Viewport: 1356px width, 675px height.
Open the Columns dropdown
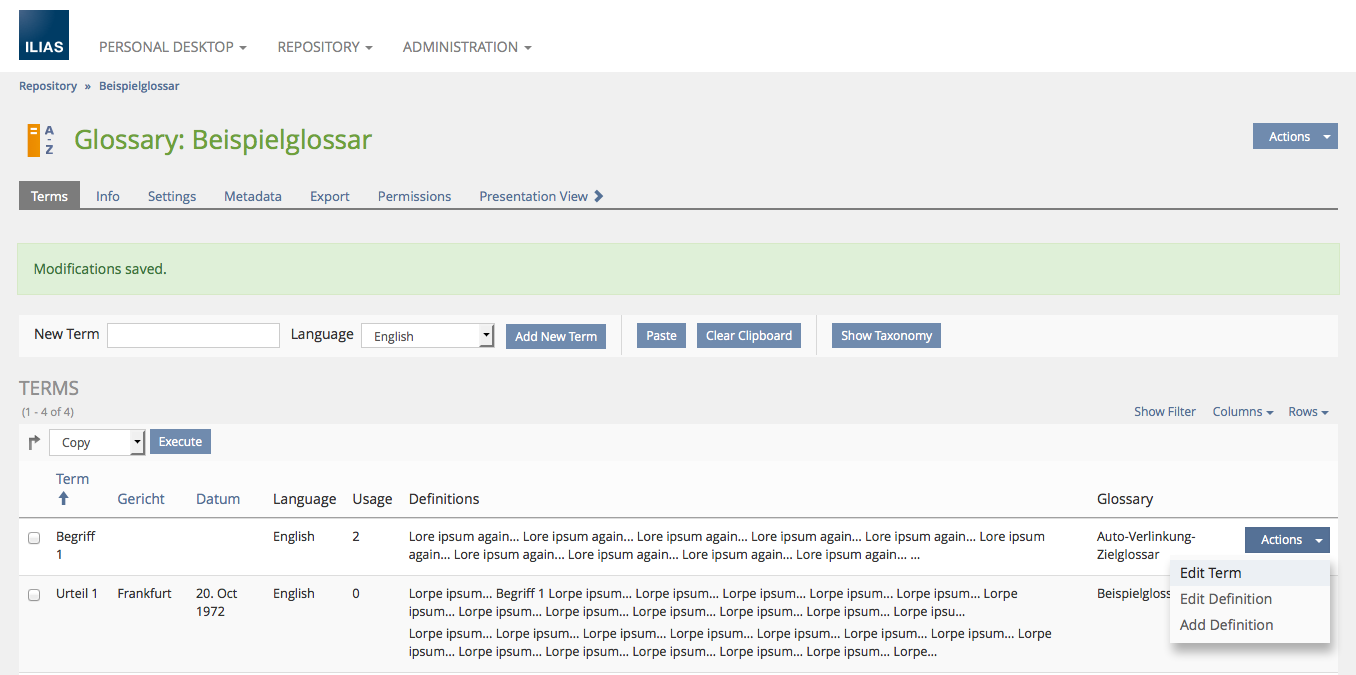[1242, 412]
